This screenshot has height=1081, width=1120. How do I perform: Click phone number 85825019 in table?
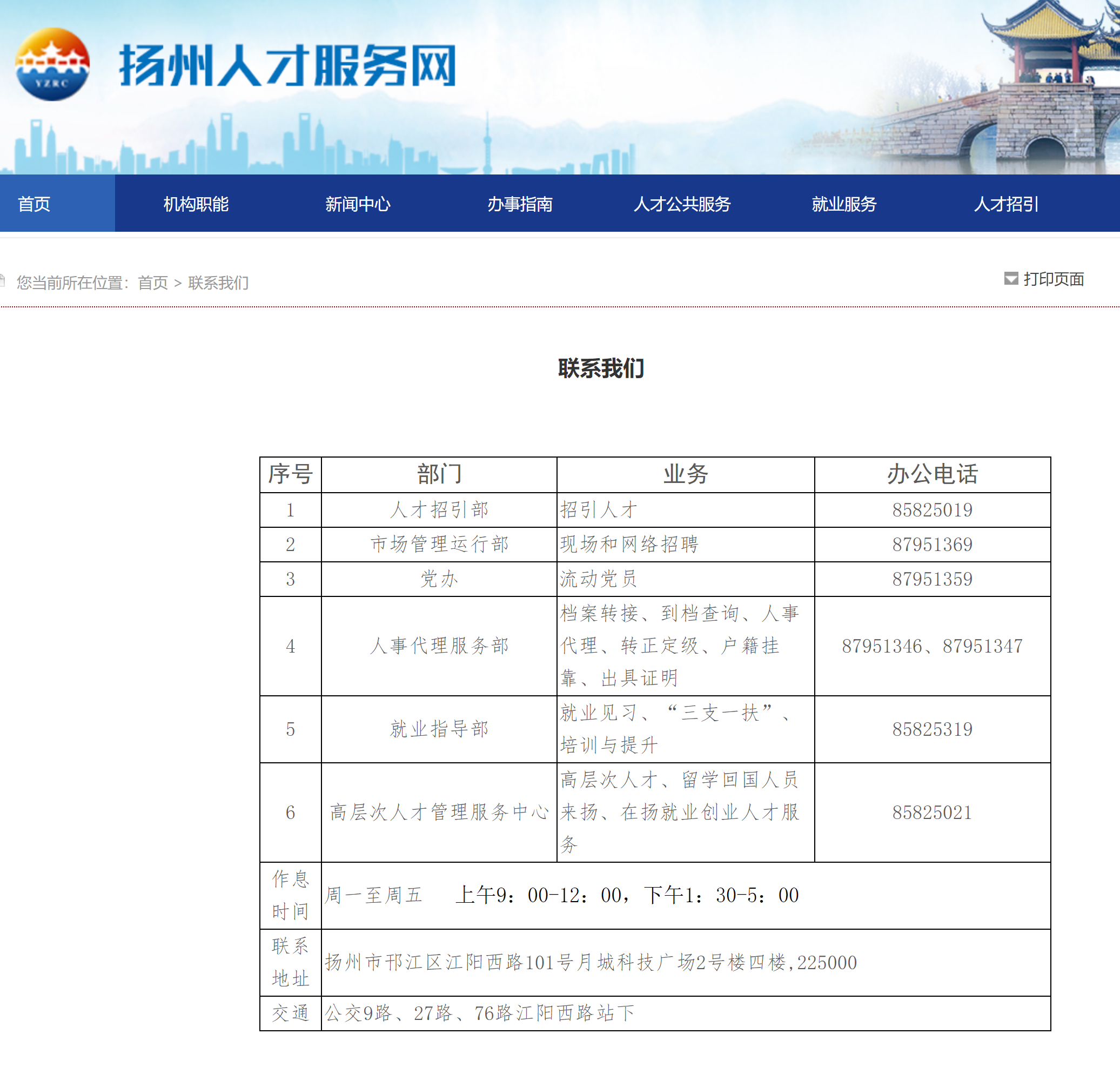point(932,510)
